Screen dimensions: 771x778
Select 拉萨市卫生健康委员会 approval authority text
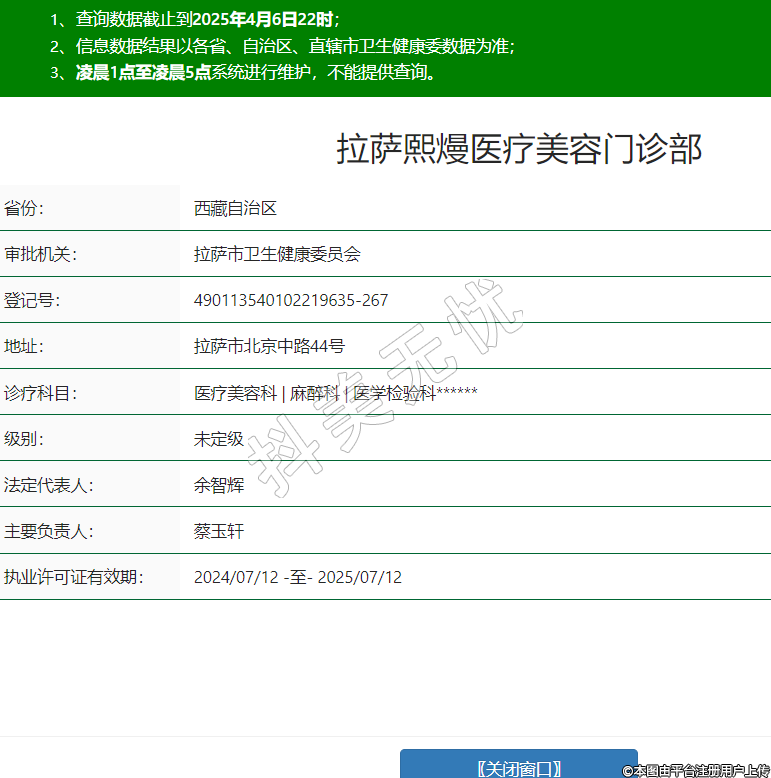point(277,254)
